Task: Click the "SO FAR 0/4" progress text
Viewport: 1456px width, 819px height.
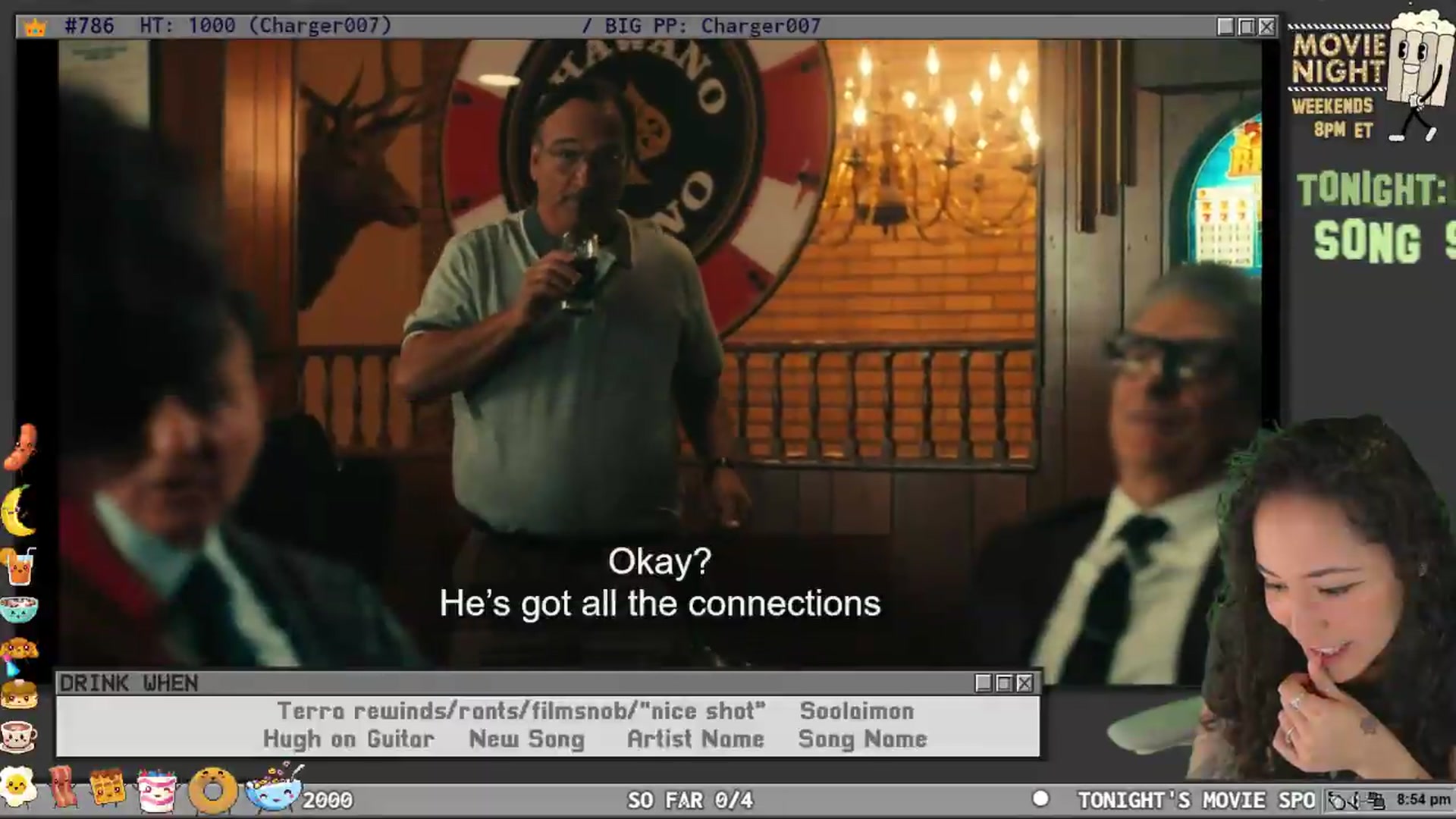Action: pyautogui.click(x=690, y=800)
